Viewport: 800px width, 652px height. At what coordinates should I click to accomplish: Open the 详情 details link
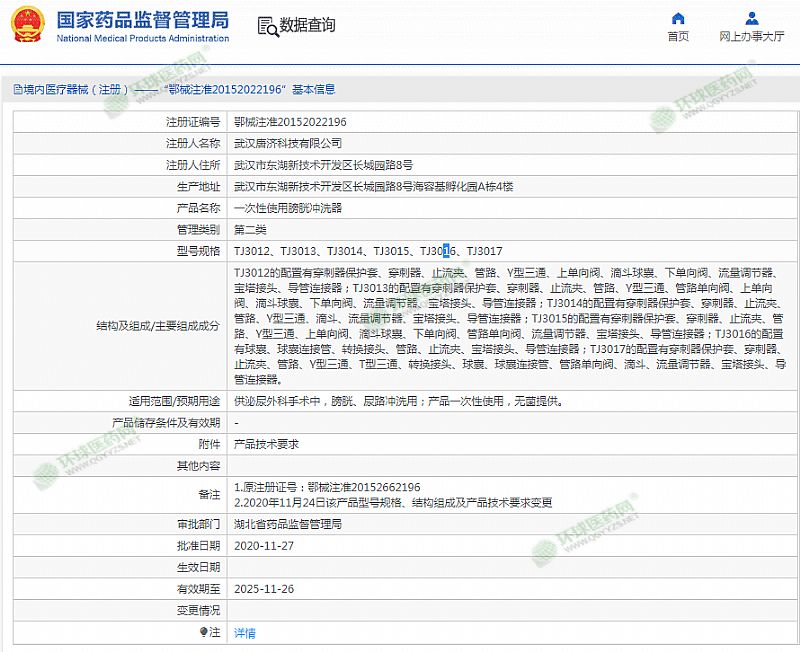244,633
